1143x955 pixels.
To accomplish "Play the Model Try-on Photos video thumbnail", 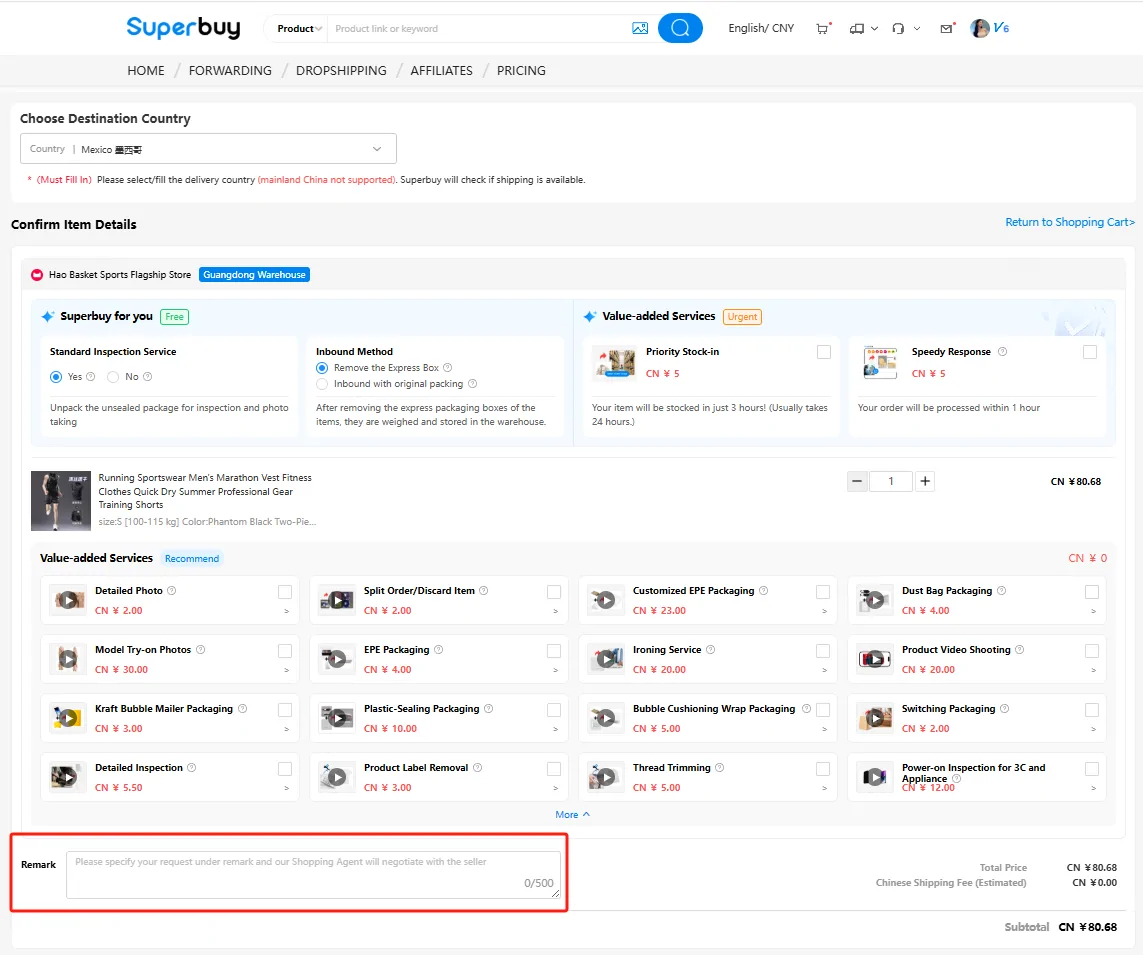I will (69, 659).
